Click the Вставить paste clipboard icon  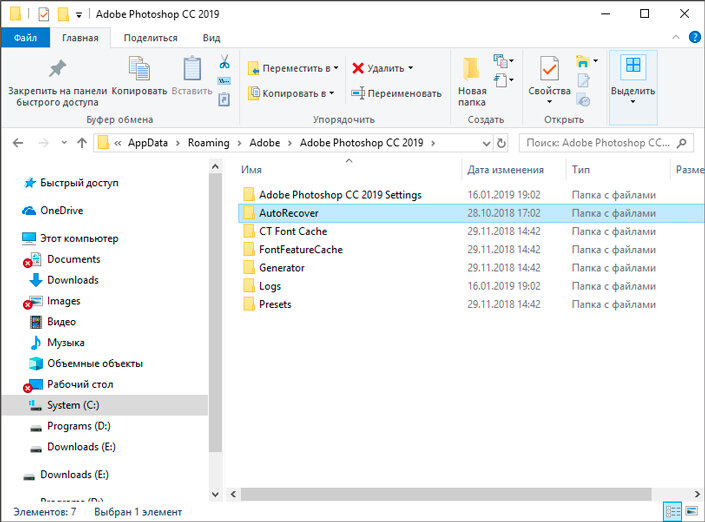pyautogui.click(x=192, y=68)
